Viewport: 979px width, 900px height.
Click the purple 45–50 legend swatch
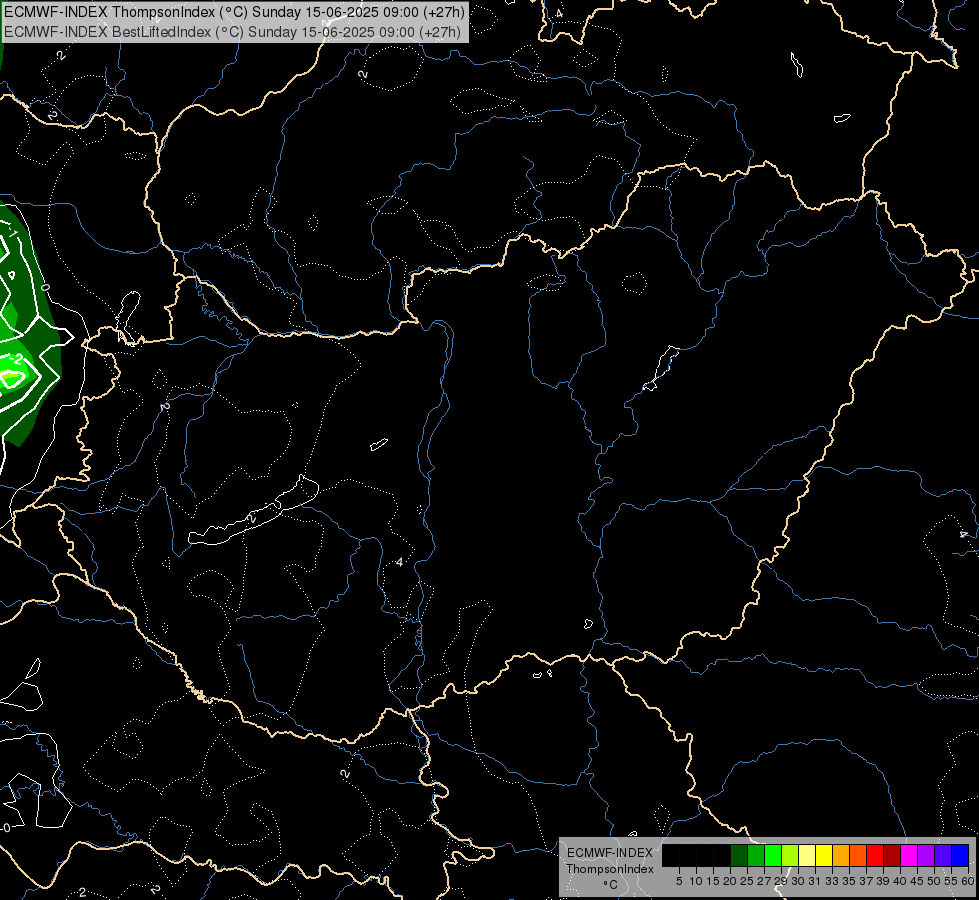(926, 855)
